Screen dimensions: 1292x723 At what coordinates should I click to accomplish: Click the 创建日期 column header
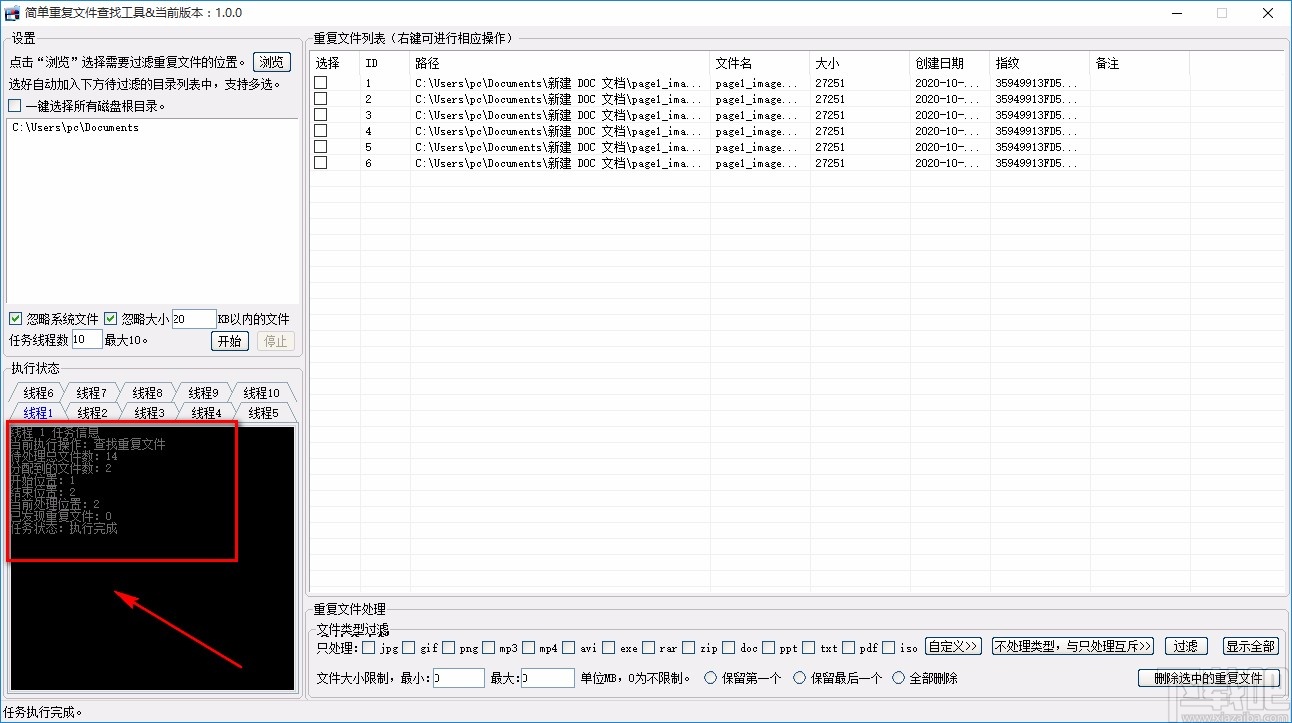click(950, 64)
